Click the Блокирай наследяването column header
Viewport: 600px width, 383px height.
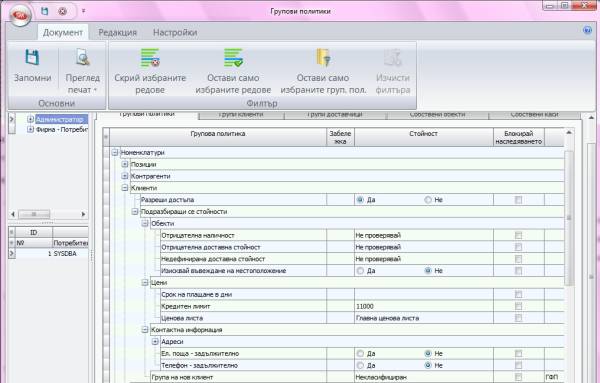[518, 137]
